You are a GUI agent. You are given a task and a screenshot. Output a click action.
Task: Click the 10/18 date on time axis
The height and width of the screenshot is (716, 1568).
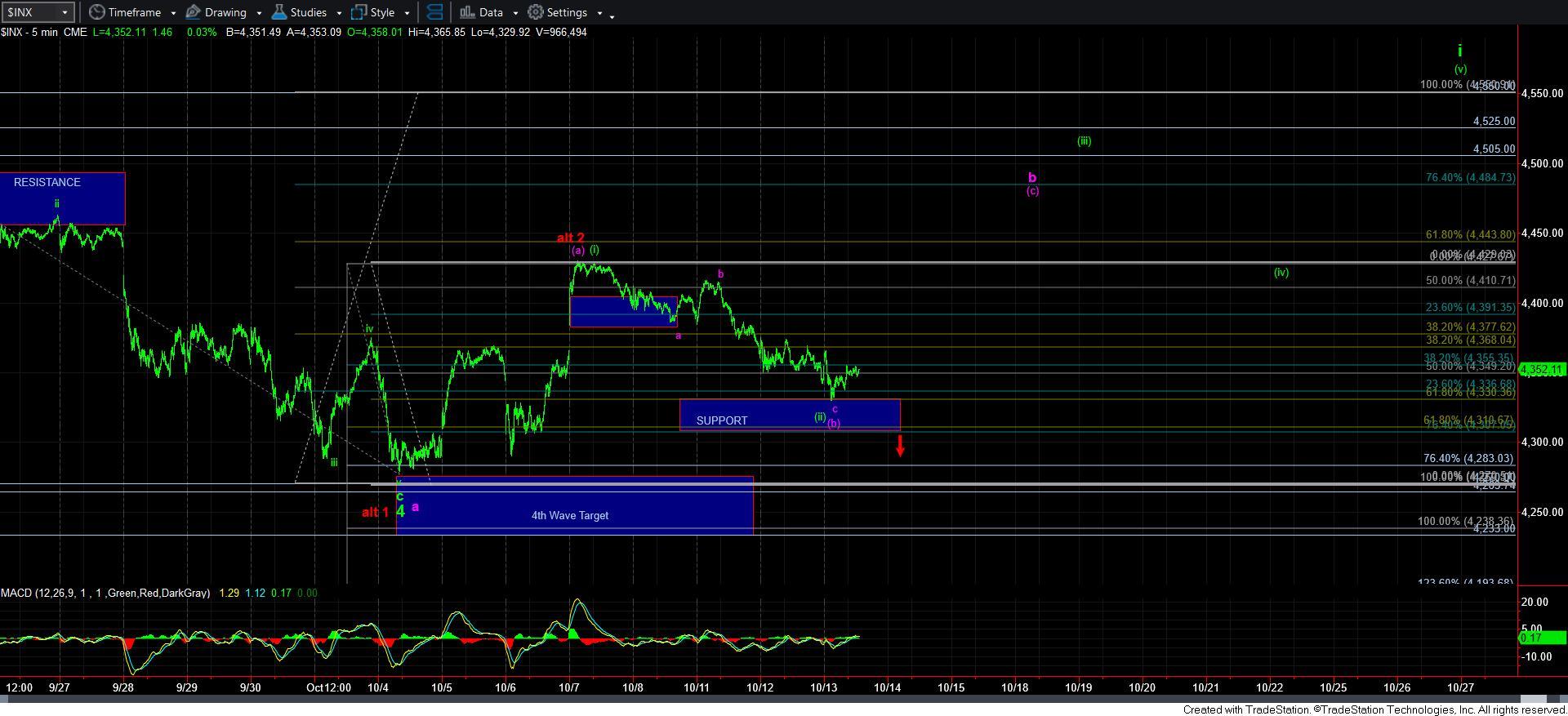tap(1015, 687)
